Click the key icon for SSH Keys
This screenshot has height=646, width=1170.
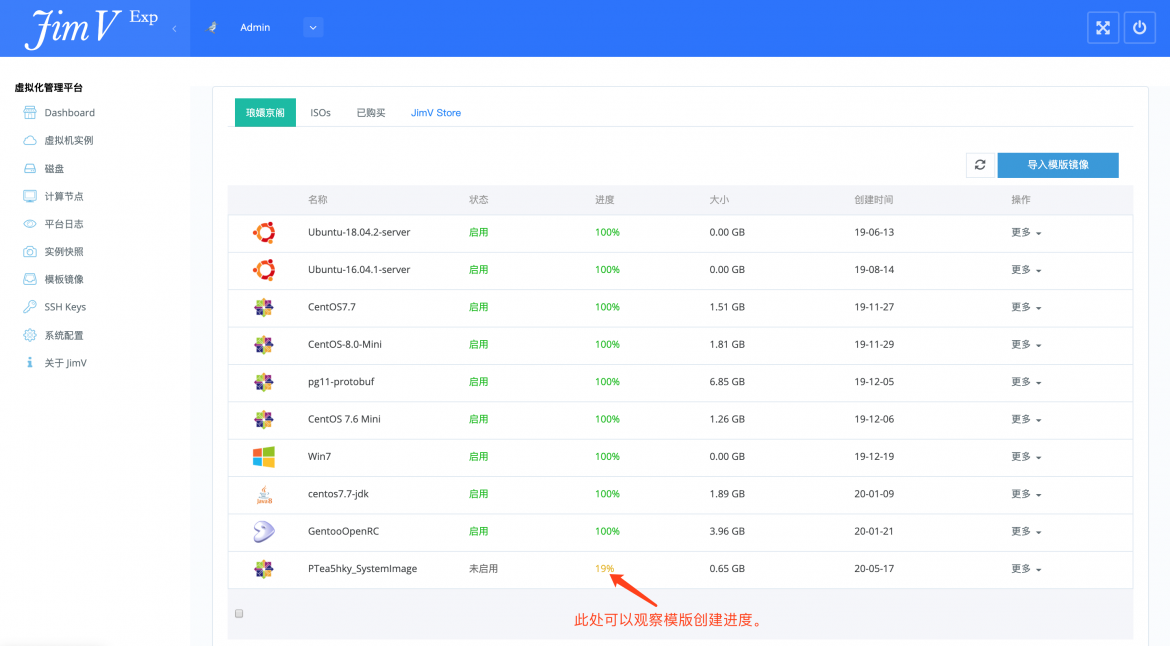(30, 307)
